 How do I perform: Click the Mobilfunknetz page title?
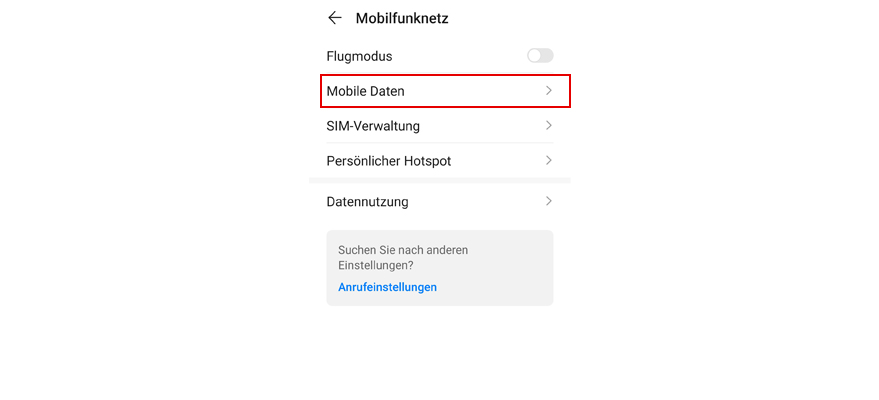coord(402,18)
